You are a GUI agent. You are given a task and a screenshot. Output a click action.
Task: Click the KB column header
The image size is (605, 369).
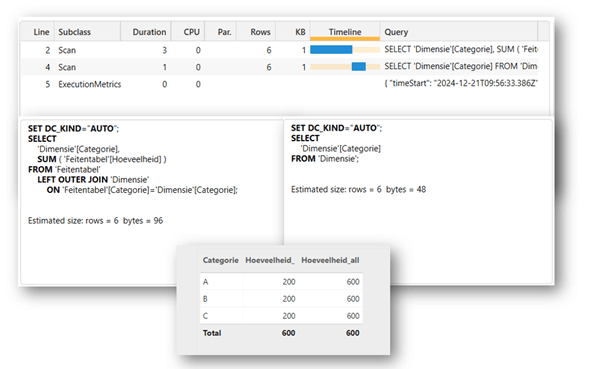pyautogui.click(x=293, y=32)
